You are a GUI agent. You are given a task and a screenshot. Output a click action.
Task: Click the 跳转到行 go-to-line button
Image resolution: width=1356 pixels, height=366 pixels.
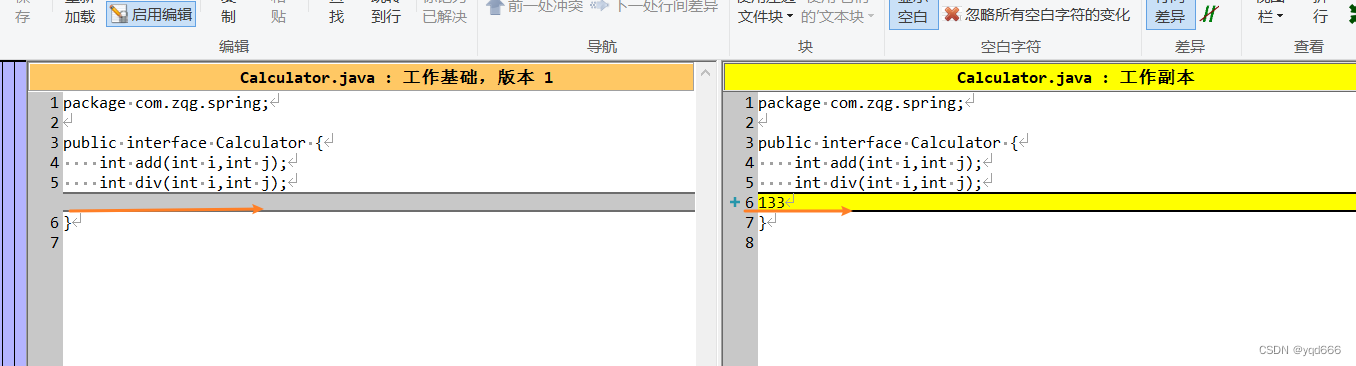[x=386, y=12]
